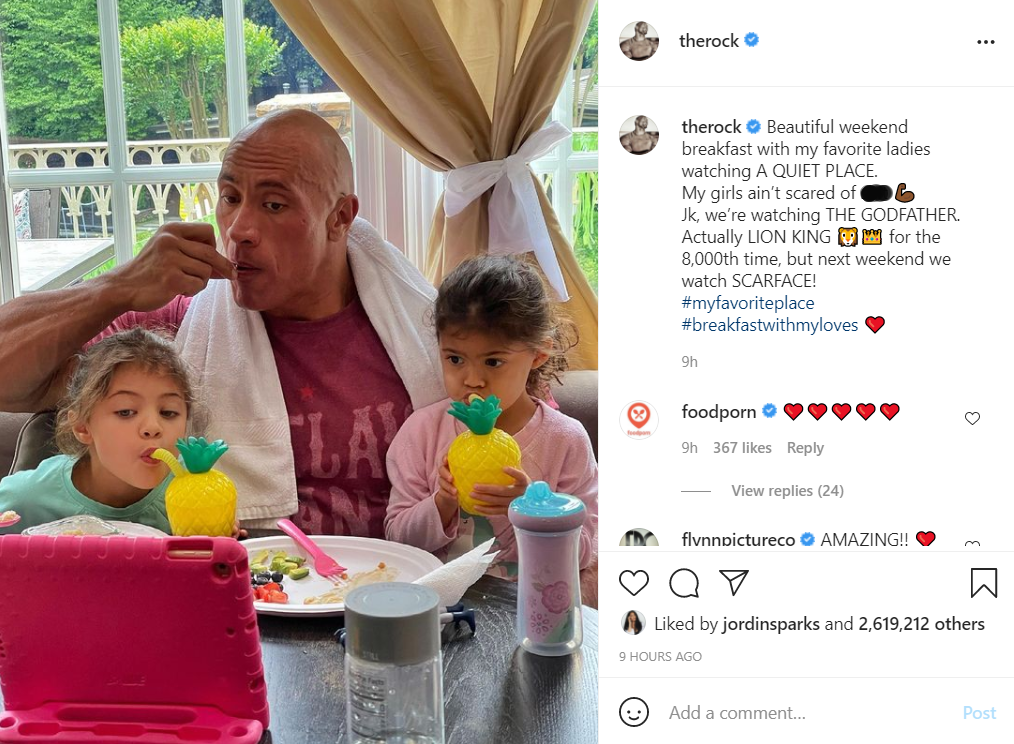Open emoji picker smiley icon
This screenshot has width=1014, height=744.
634,712
